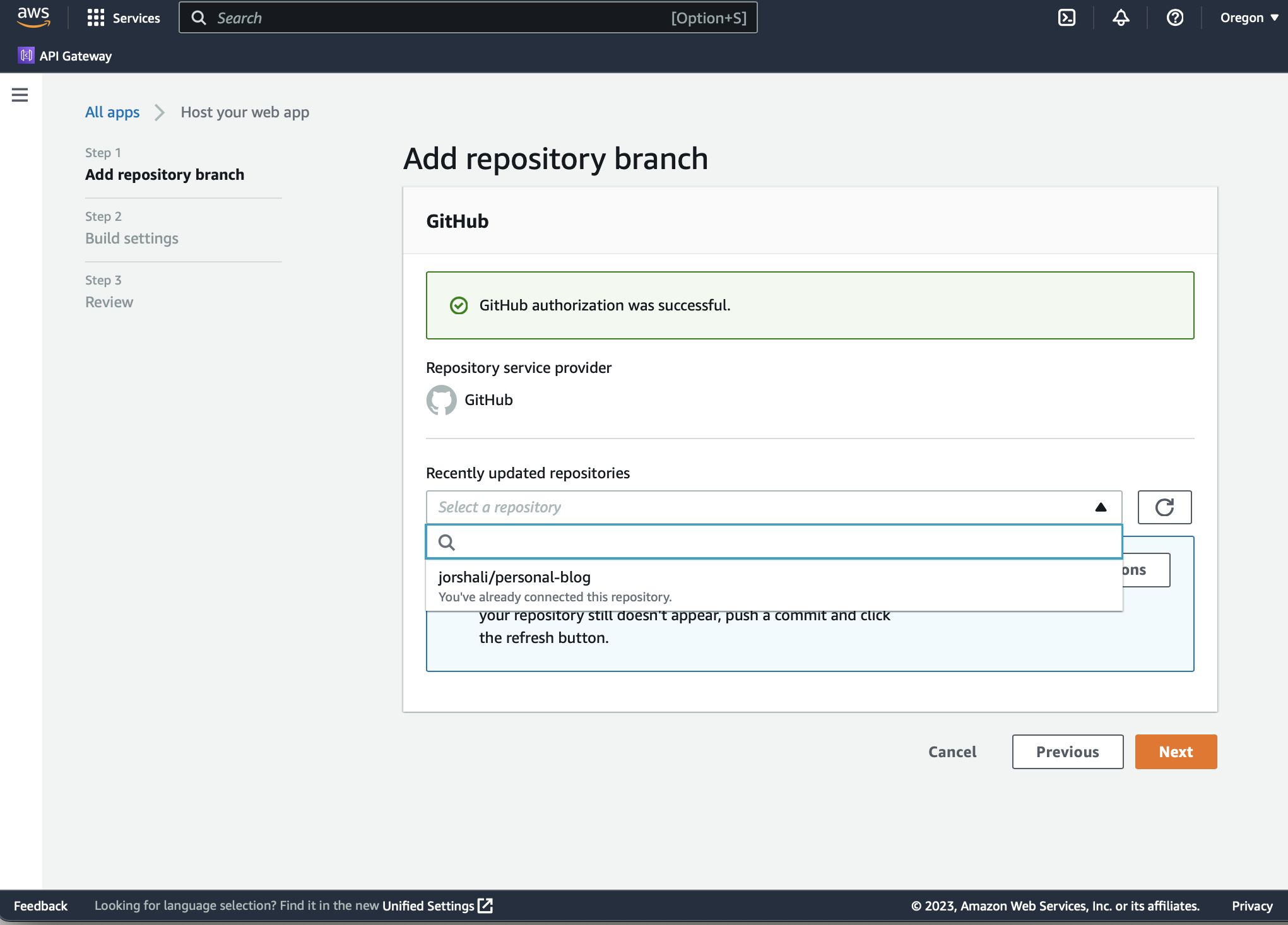Click the API Gateway service icon
The height and width of the screenshot is (925, 1288).
(x=26, y=56)
